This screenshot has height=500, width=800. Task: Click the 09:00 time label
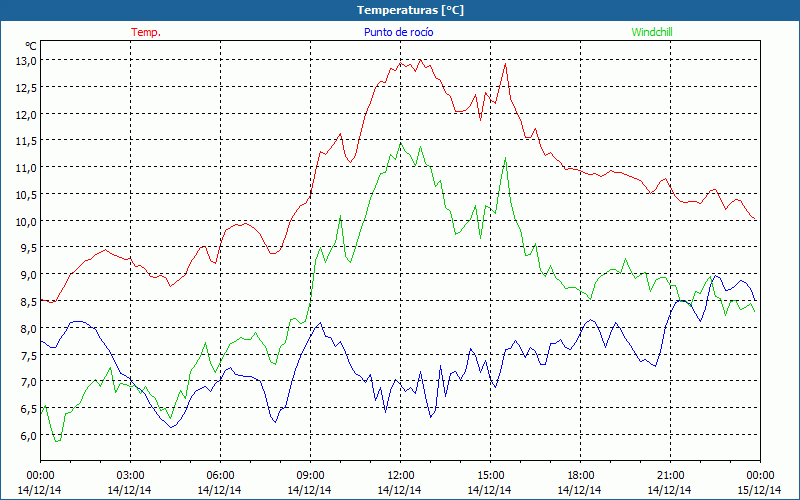[x=310, y=476]
